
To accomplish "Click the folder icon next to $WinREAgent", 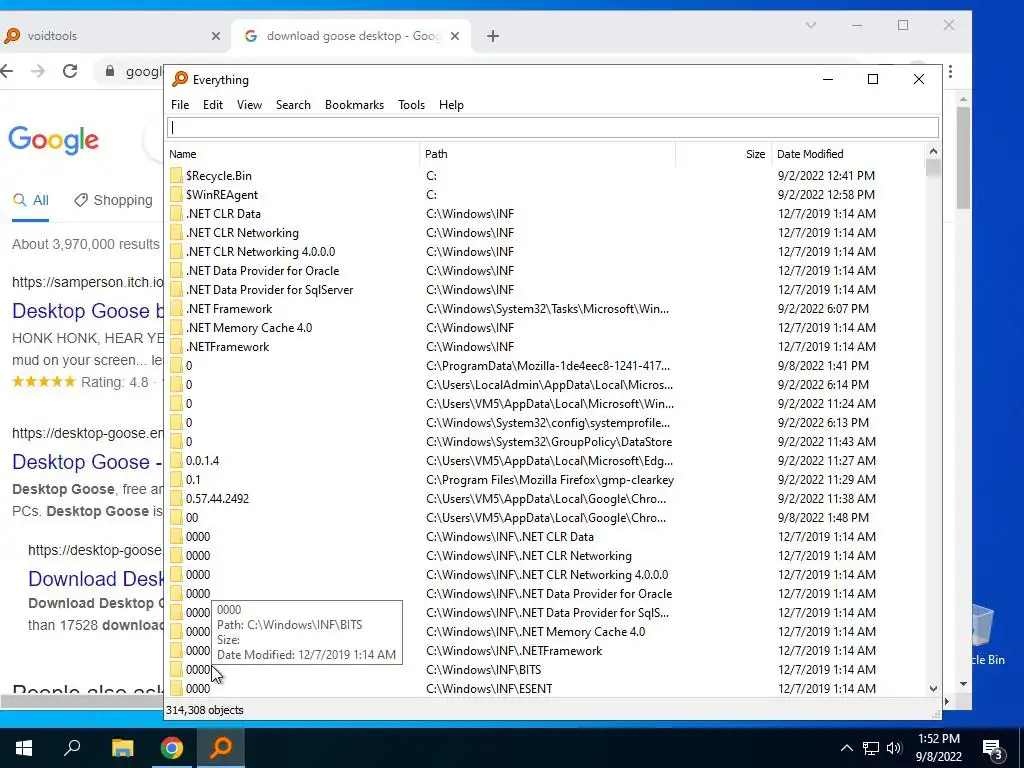I will (x=176, y=195).
